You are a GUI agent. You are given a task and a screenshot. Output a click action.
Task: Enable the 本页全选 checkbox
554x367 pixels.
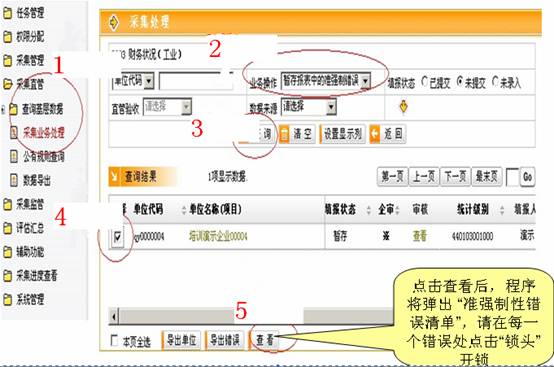coord(114,340)
